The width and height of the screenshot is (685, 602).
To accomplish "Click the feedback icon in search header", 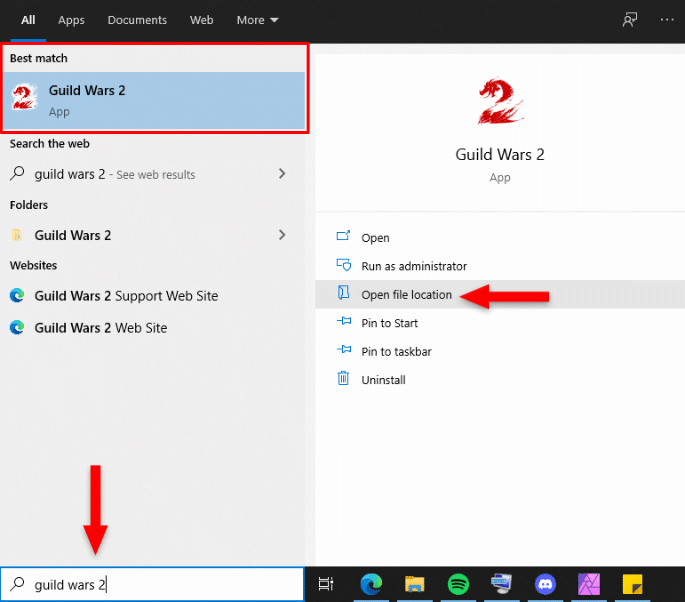I will point(629,20).
